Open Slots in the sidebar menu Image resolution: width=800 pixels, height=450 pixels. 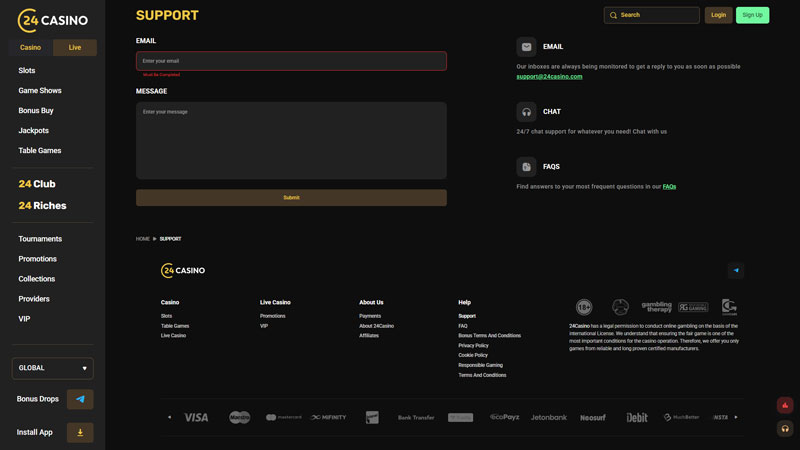(x=27, y=71)
